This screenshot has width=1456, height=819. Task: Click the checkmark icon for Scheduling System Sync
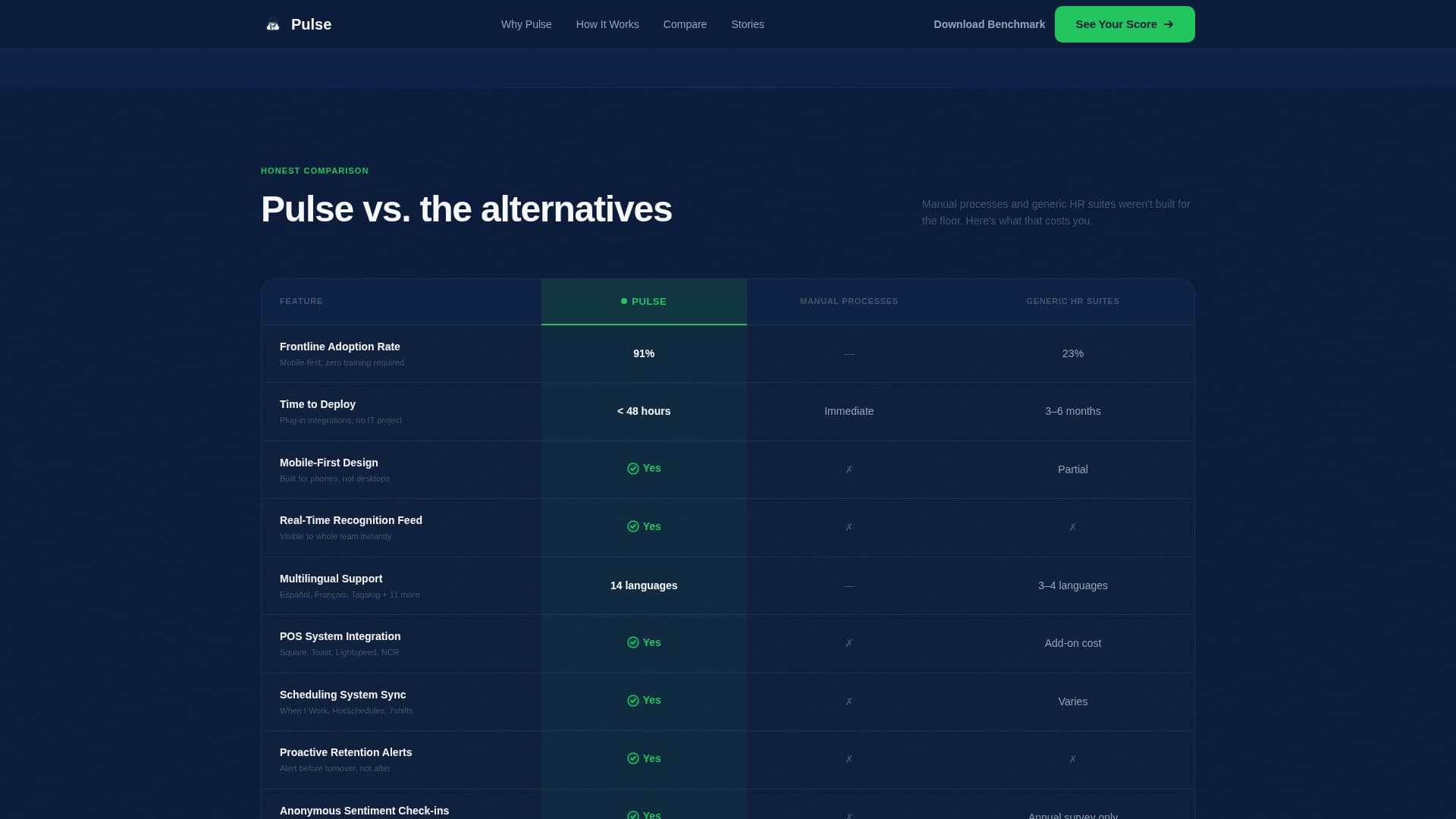(x=633, y=701)
